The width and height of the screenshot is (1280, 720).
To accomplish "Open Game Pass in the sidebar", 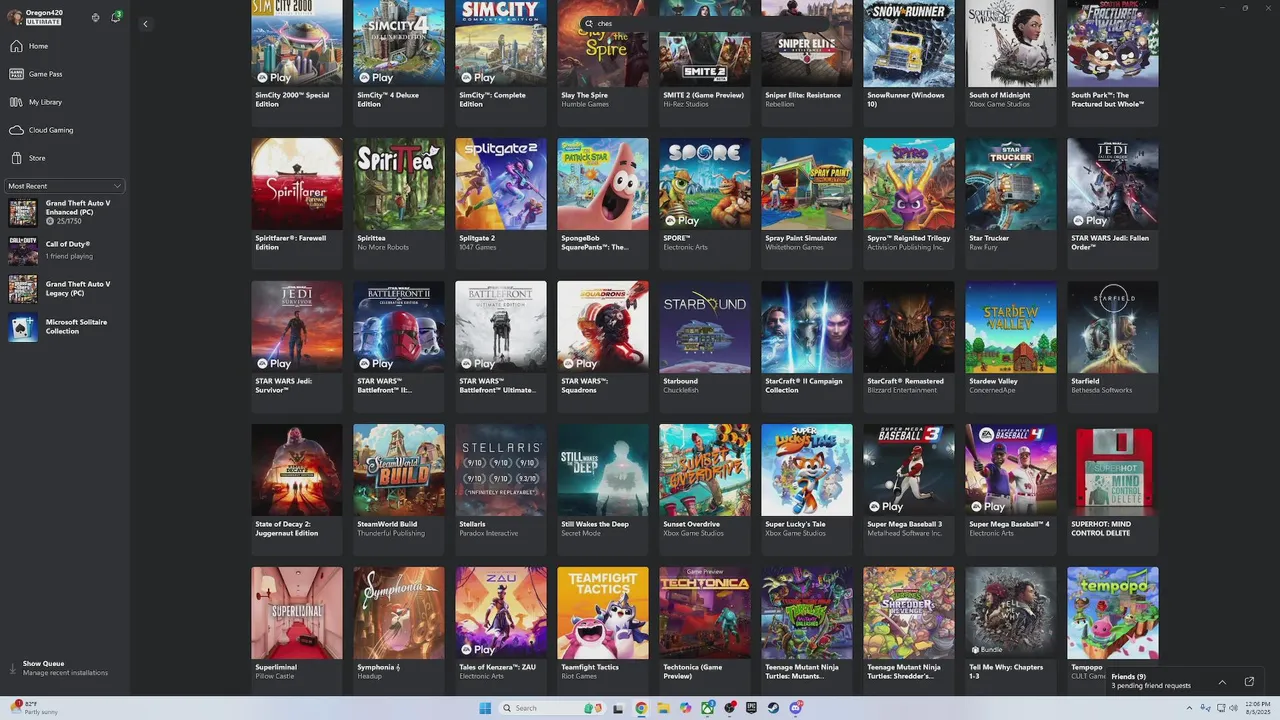I will (65, 74).
